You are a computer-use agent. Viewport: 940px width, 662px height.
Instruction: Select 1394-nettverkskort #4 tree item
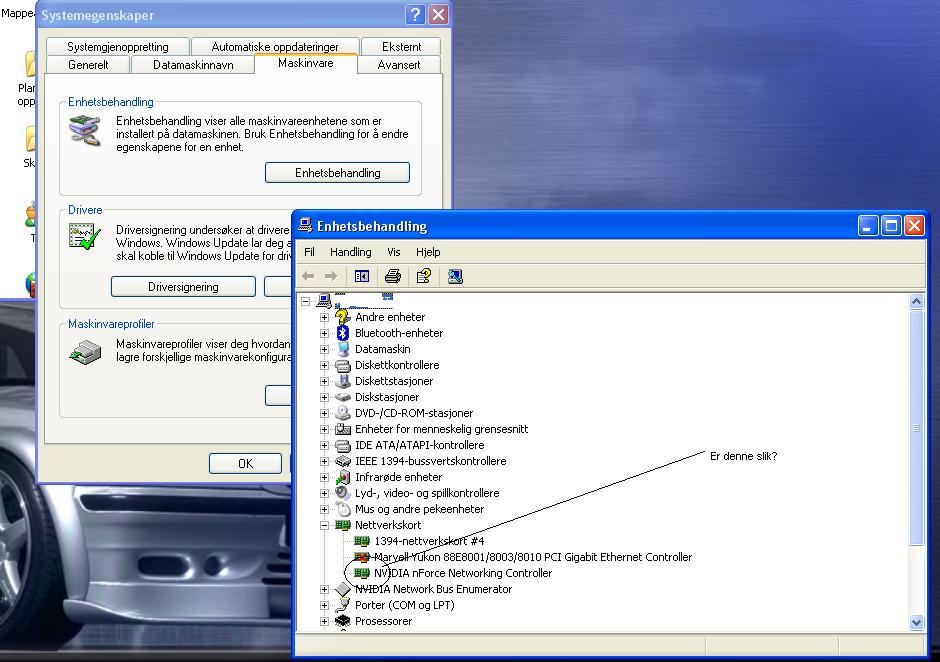pos(429,541)
